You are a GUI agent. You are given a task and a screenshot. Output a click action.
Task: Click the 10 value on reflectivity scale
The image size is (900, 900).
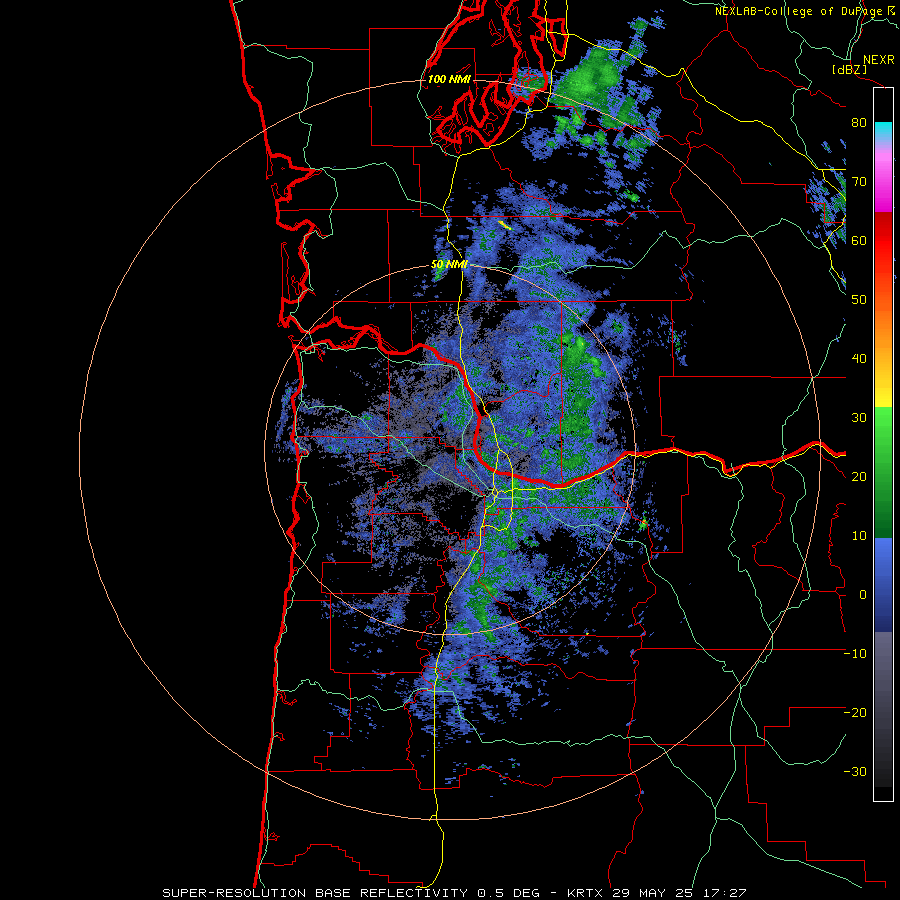tap(859, 536)
